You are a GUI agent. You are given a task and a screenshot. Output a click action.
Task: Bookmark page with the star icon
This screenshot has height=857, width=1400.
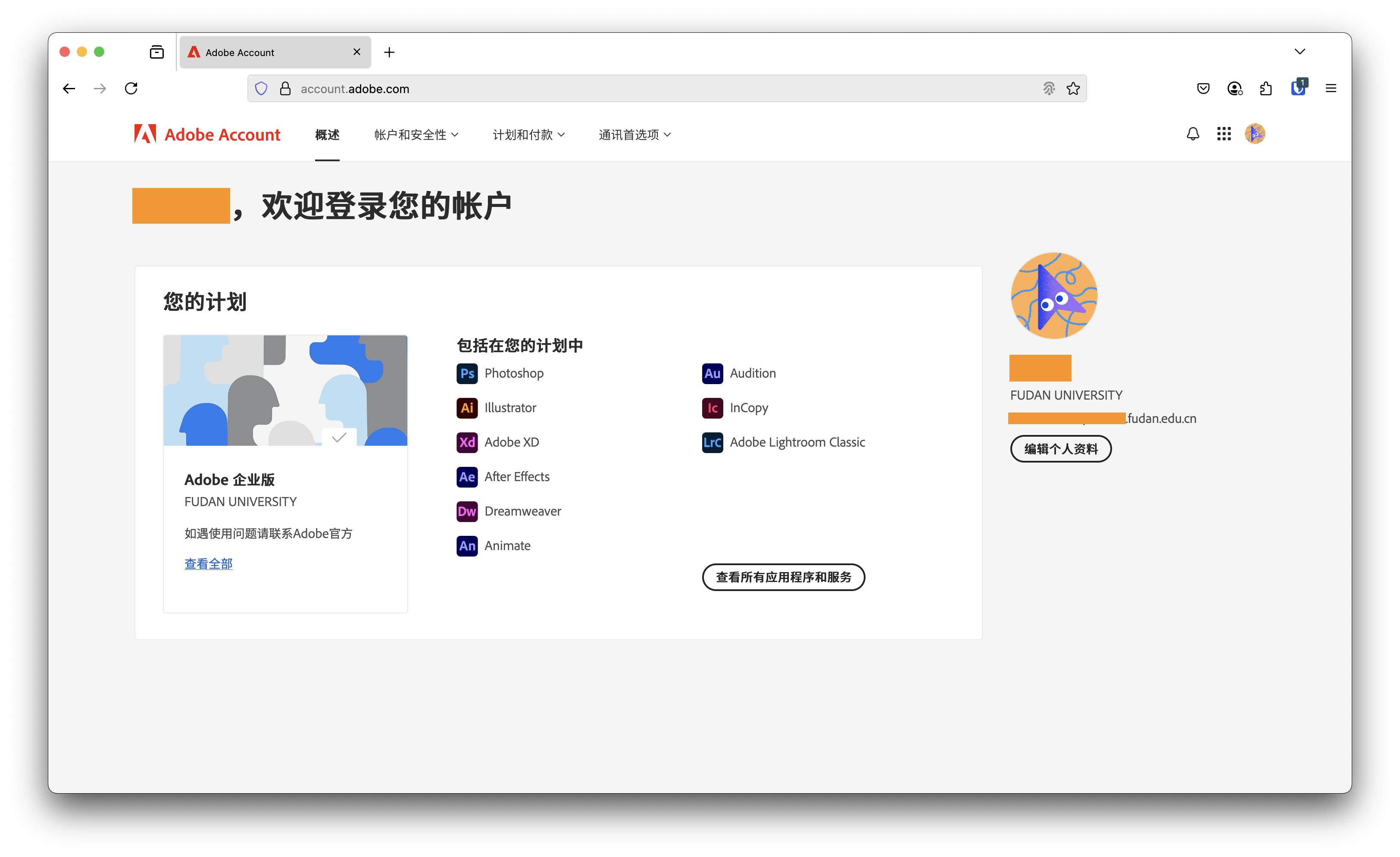[x=1073, y=89]
